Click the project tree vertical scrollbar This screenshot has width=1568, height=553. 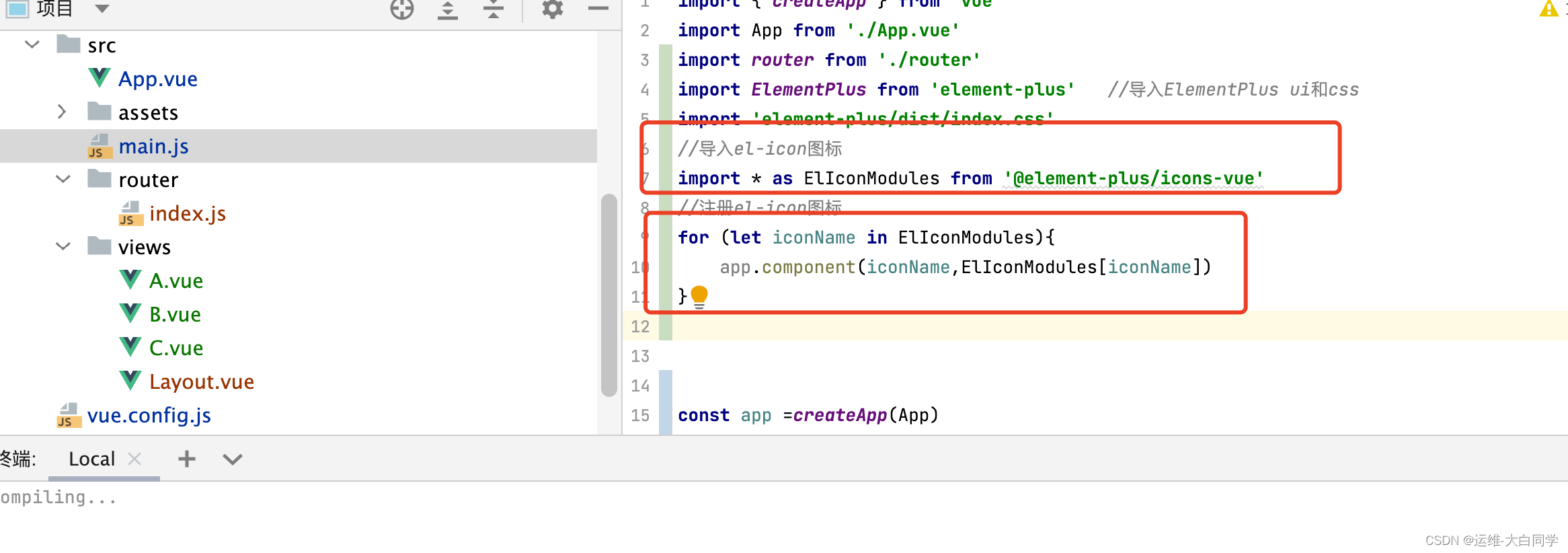point(609,295)
